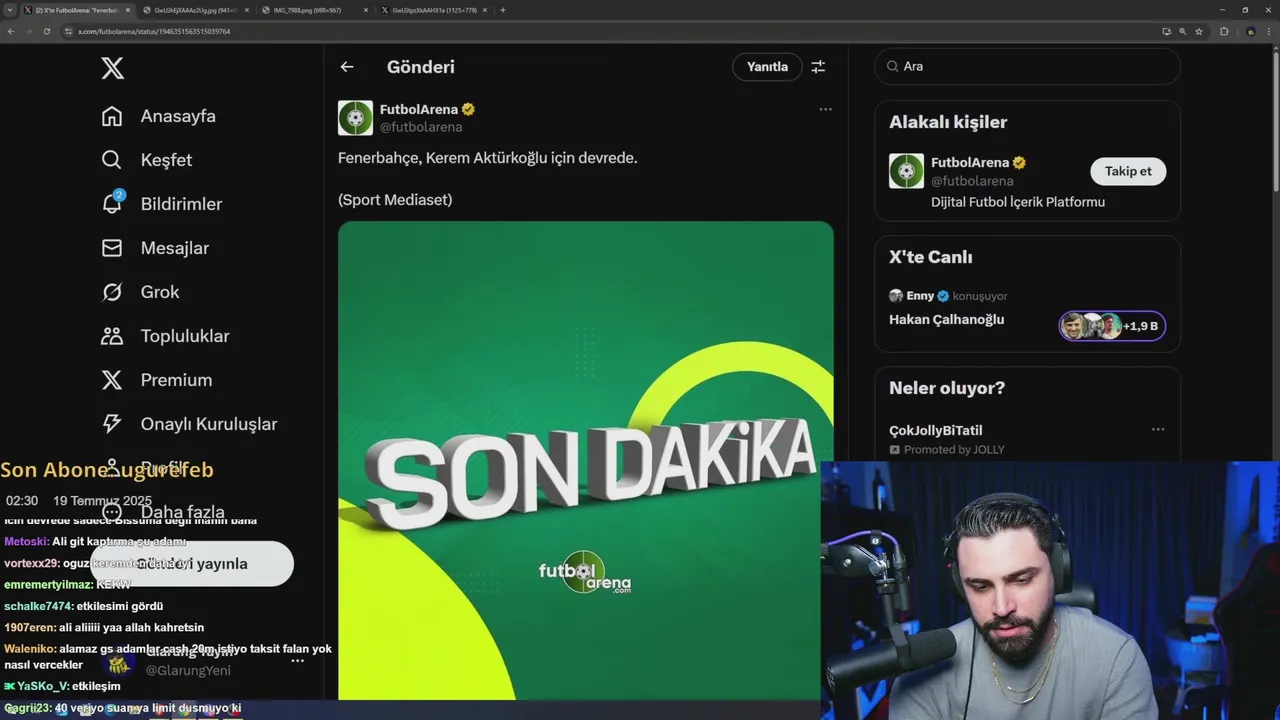Image resolution: width=1280 pixels, height=720 pixels.
Task: Open Topluluklar menu label
Action: coord(185,336)
